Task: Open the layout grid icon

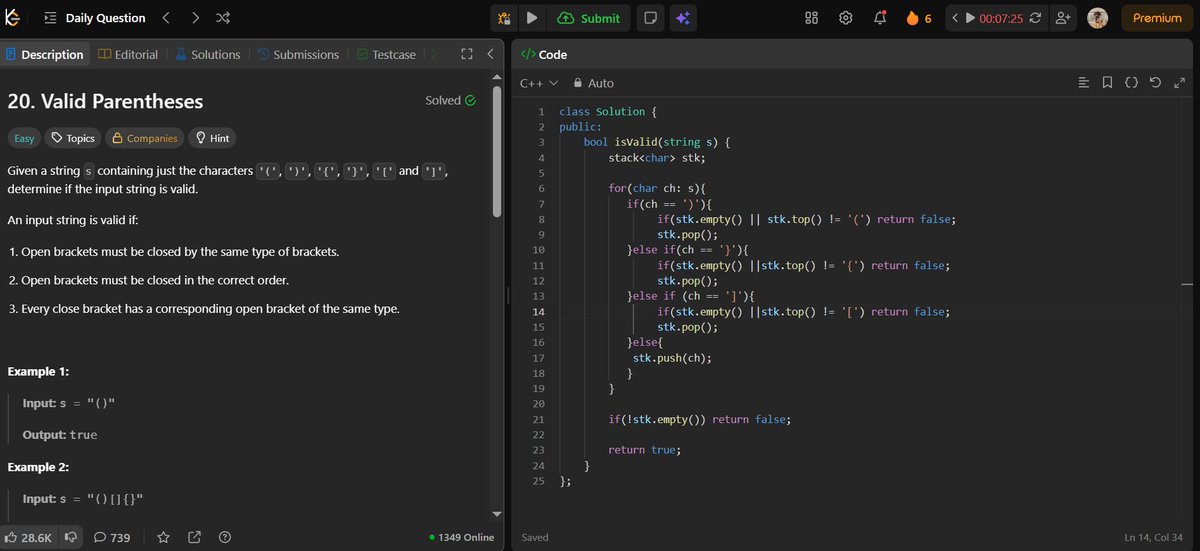Action: [812, 18]
